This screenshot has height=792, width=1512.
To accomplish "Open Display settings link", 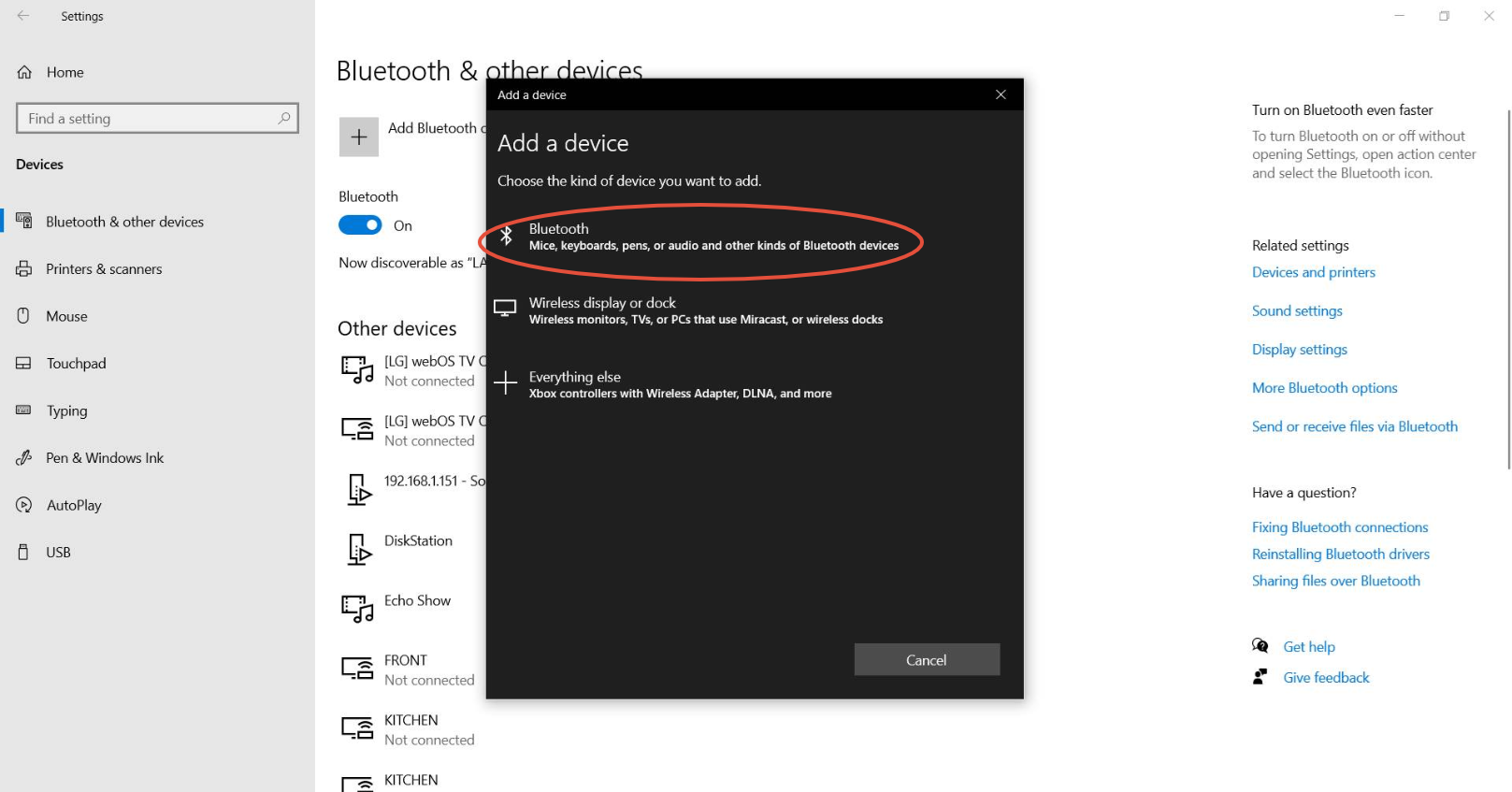I will [1300, 350].
